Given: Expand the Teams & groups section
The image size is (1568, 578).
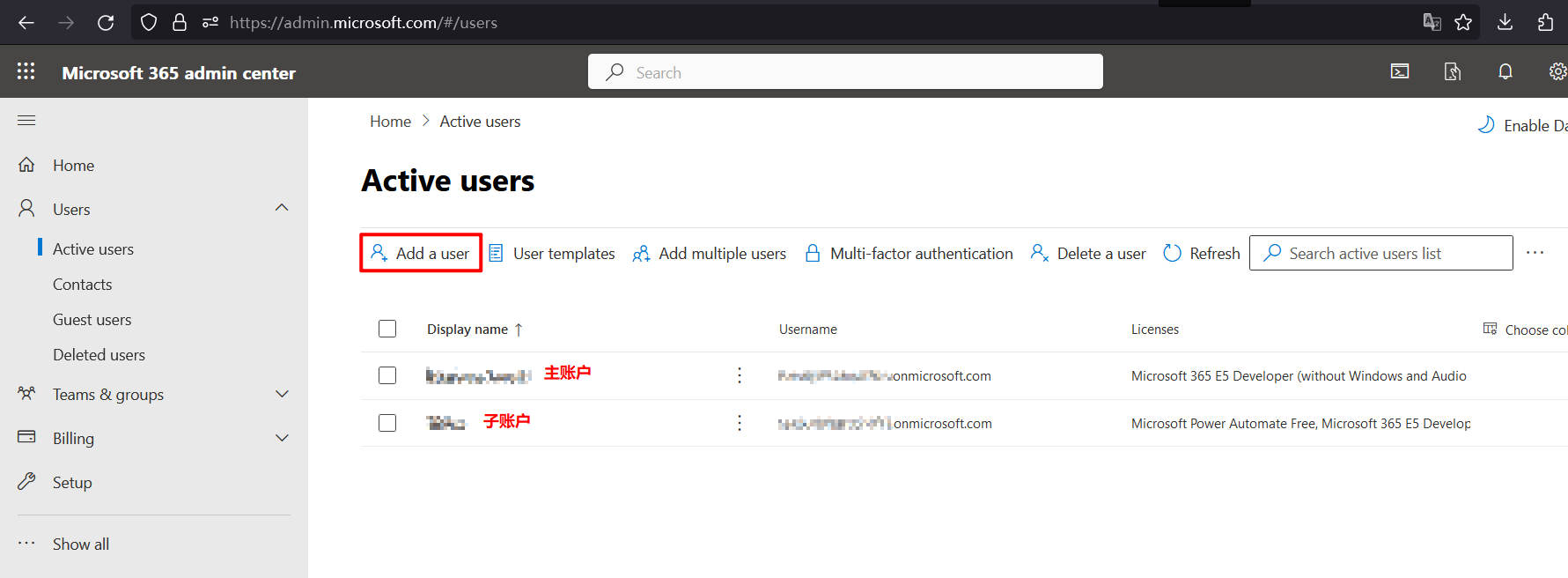Looking at the screenshot, I should click(282, 394).
